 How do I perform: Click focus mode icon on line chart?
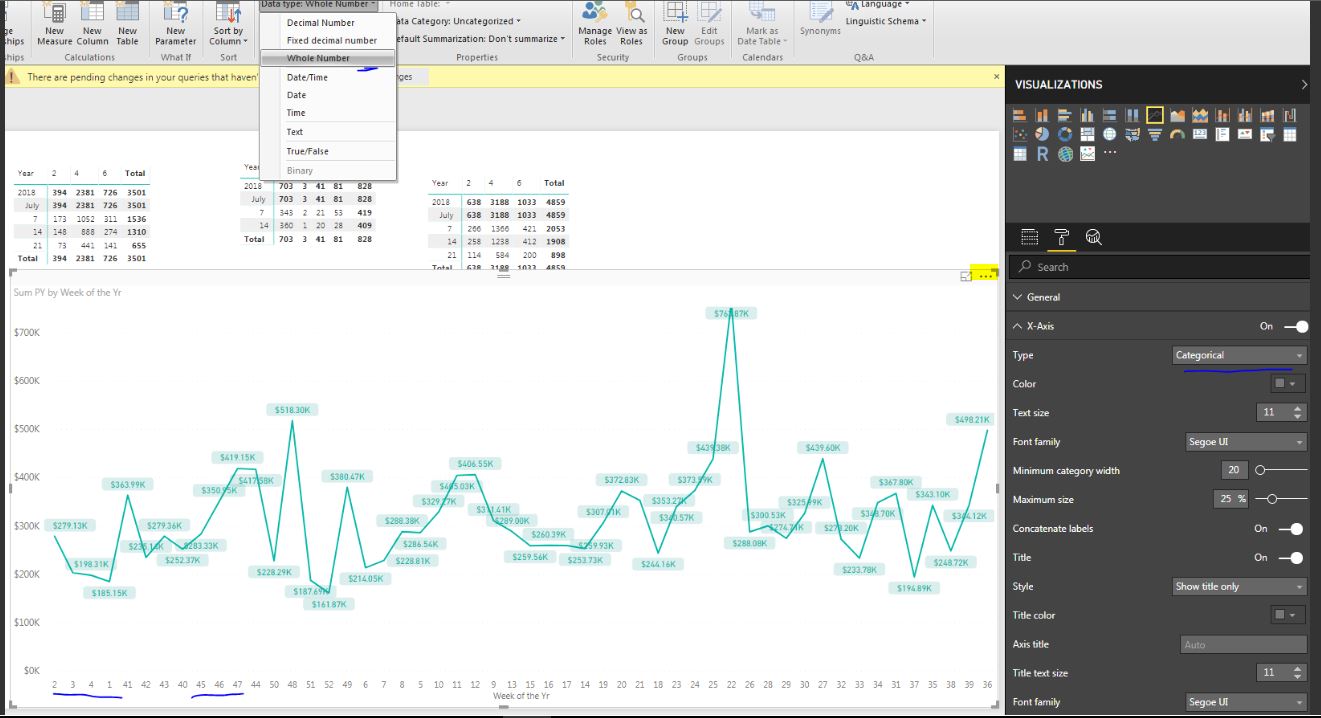tap(966, 275)
